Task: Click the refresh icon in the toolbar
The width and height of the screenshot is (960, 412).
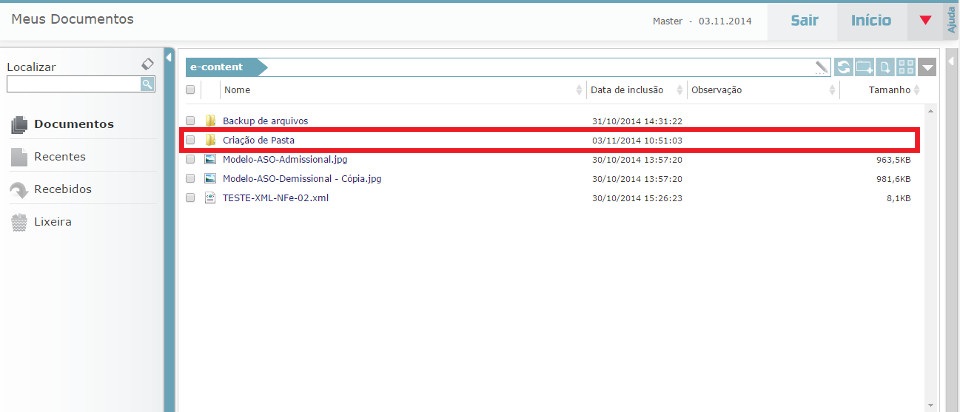Action: coord(844,67)
